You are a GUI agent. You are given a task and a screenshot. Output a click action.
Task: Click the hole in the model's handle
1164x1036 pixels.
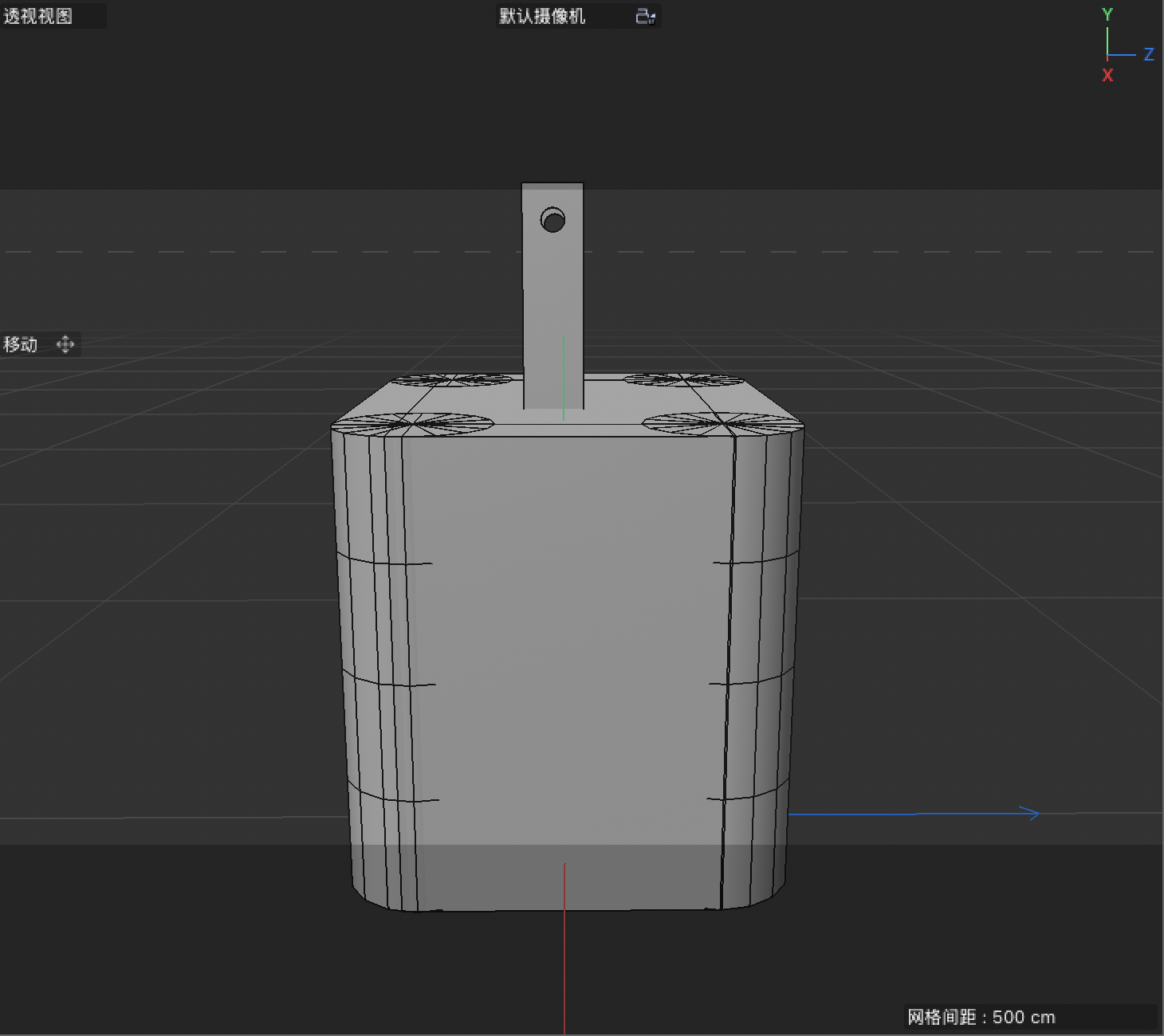[553, 221]
